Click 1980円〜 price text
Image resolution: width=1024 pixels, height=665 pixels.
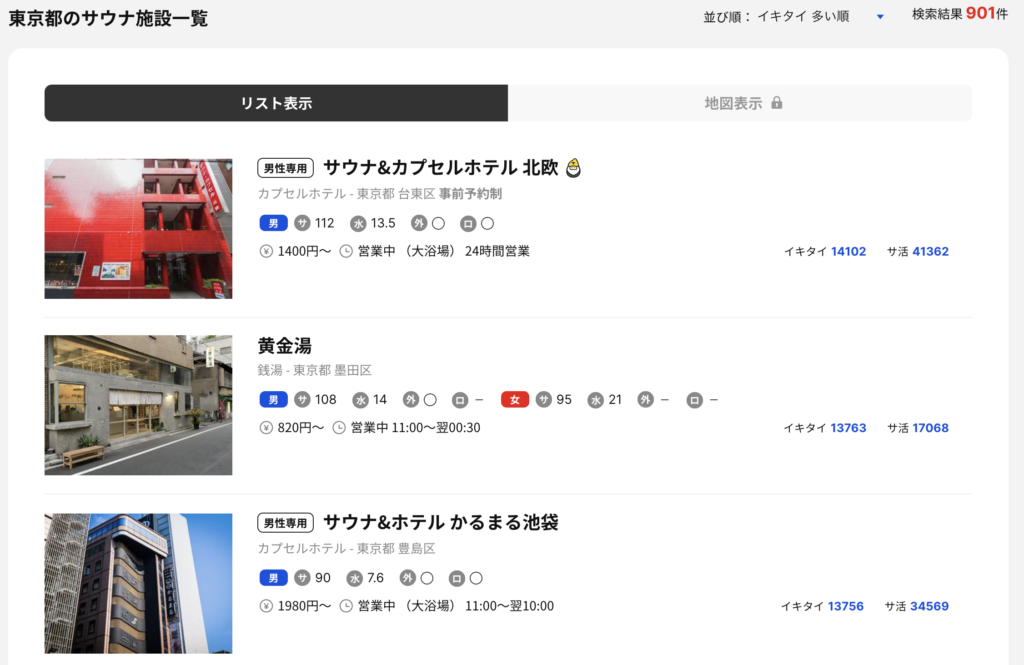[x=304, y=606]
